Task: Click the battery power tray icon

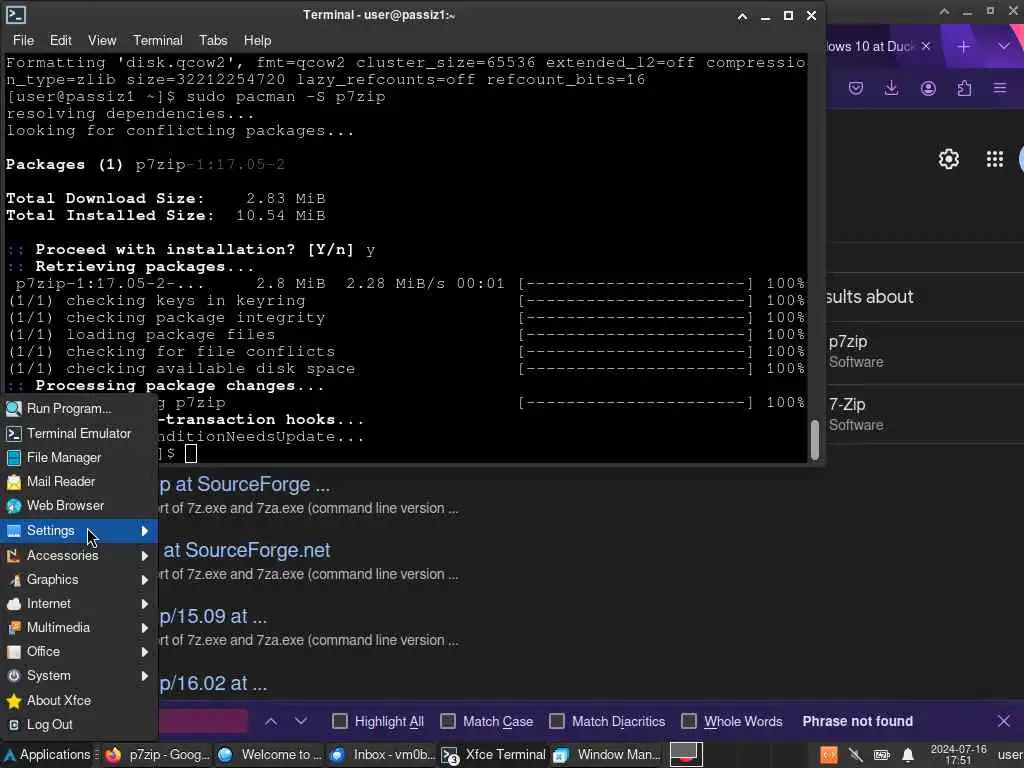Action: [882, 756]
